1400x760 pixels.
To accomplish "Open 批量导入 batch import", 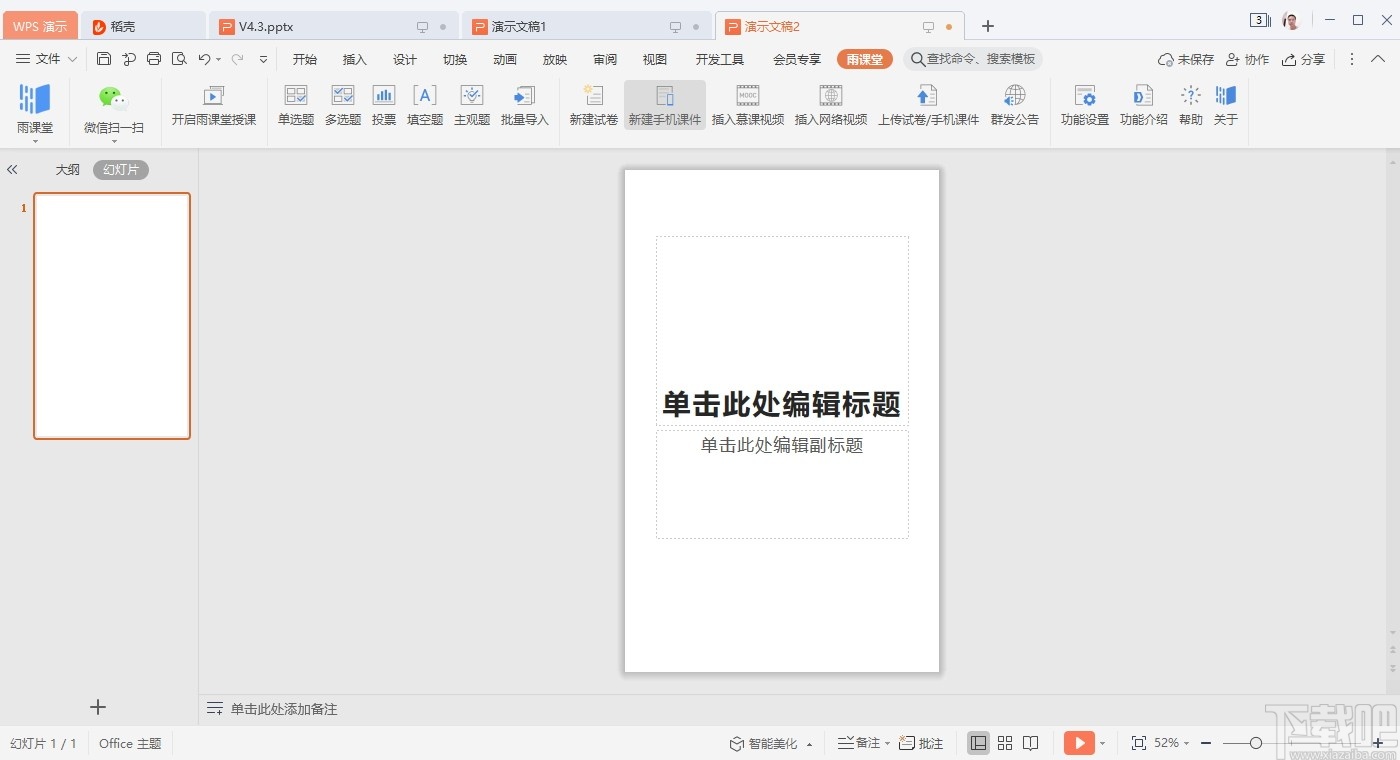I will click(x=524, y=106).
